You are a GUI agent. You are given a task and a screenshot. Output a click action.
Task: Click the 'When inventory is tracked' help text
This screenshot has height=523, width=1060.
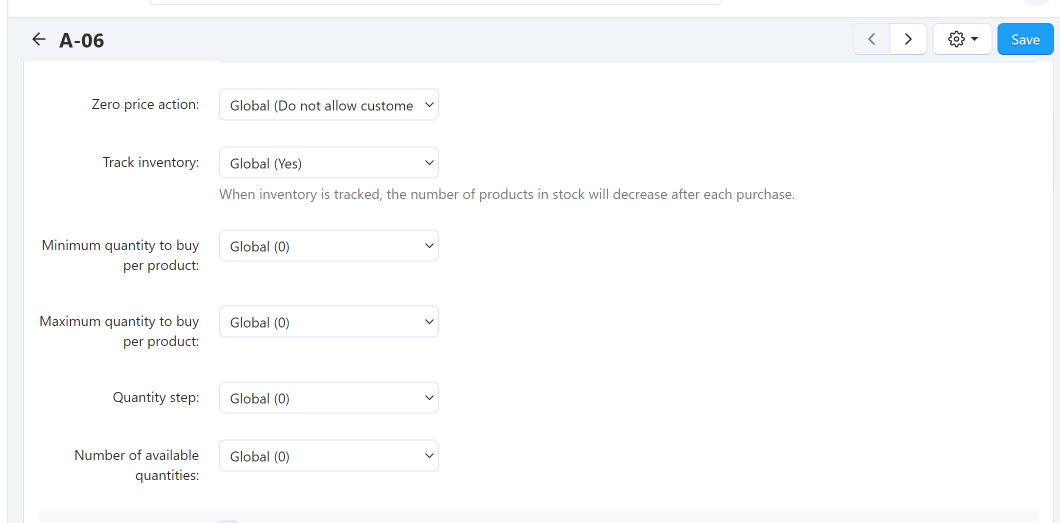tap(507, 195)
